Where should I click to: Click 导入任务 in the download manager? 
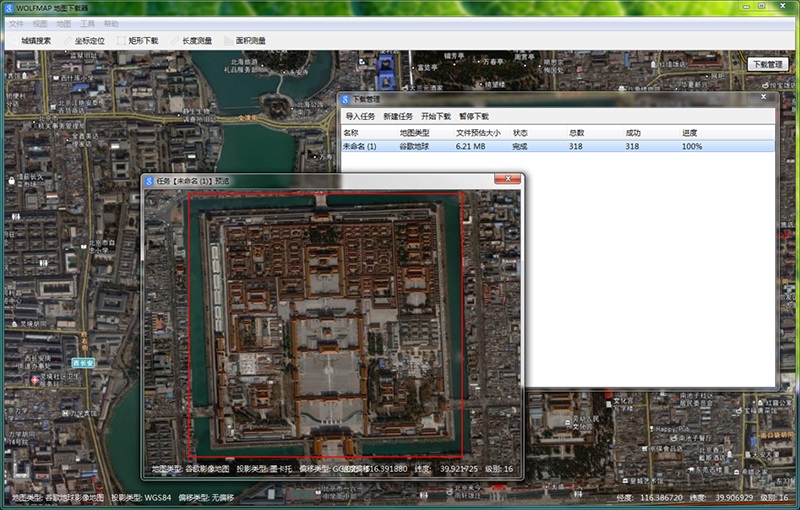tap(360, 116)
